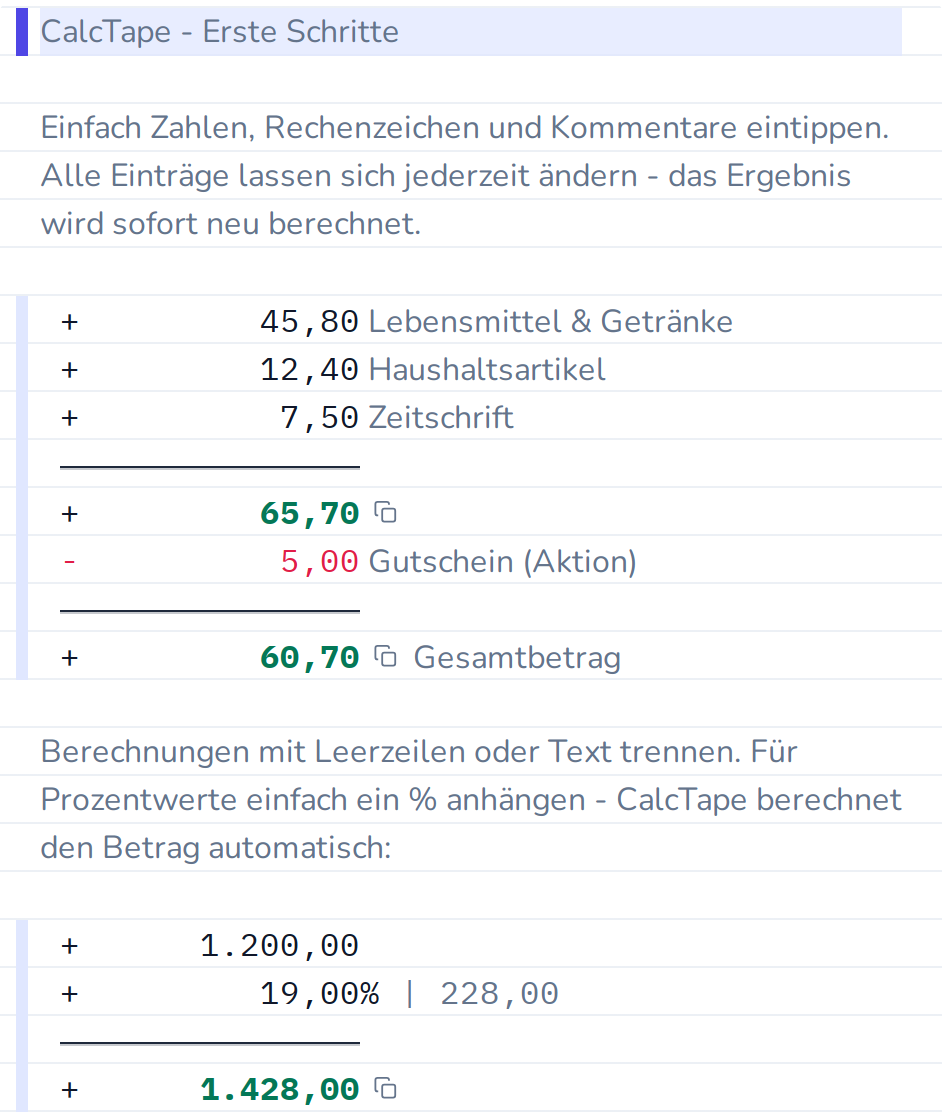Screen dimensions: 942x1120
Task: Copy the 65,70 subtotal result
Action: pyautogui.click(x=386, y=512)
